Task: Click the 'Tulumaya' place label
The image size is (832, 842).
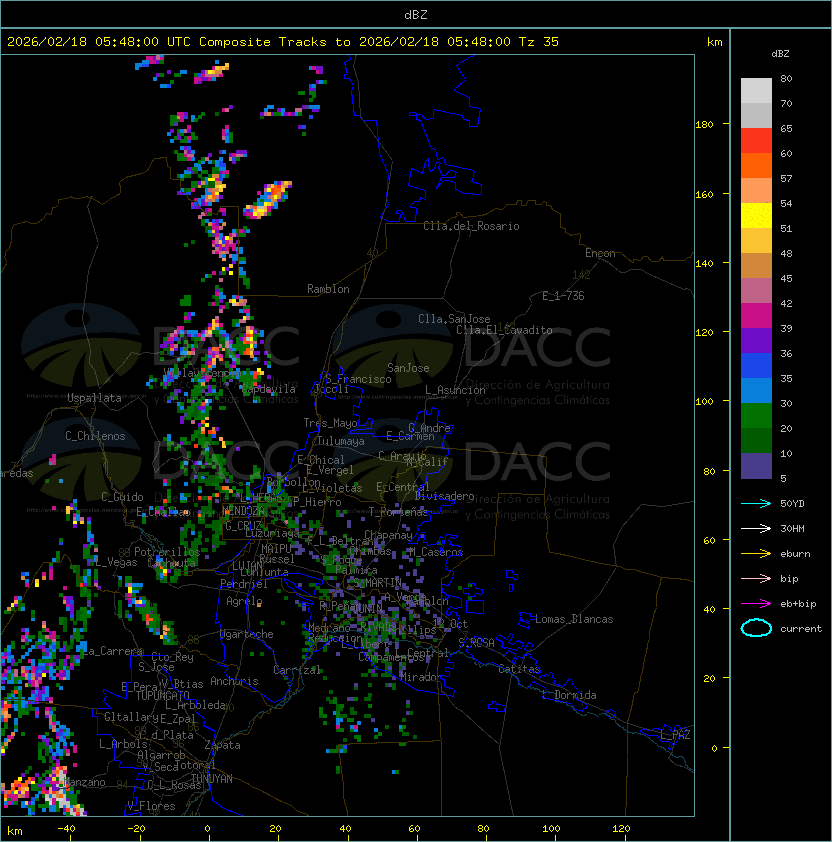Action: (x=341, y=441)
